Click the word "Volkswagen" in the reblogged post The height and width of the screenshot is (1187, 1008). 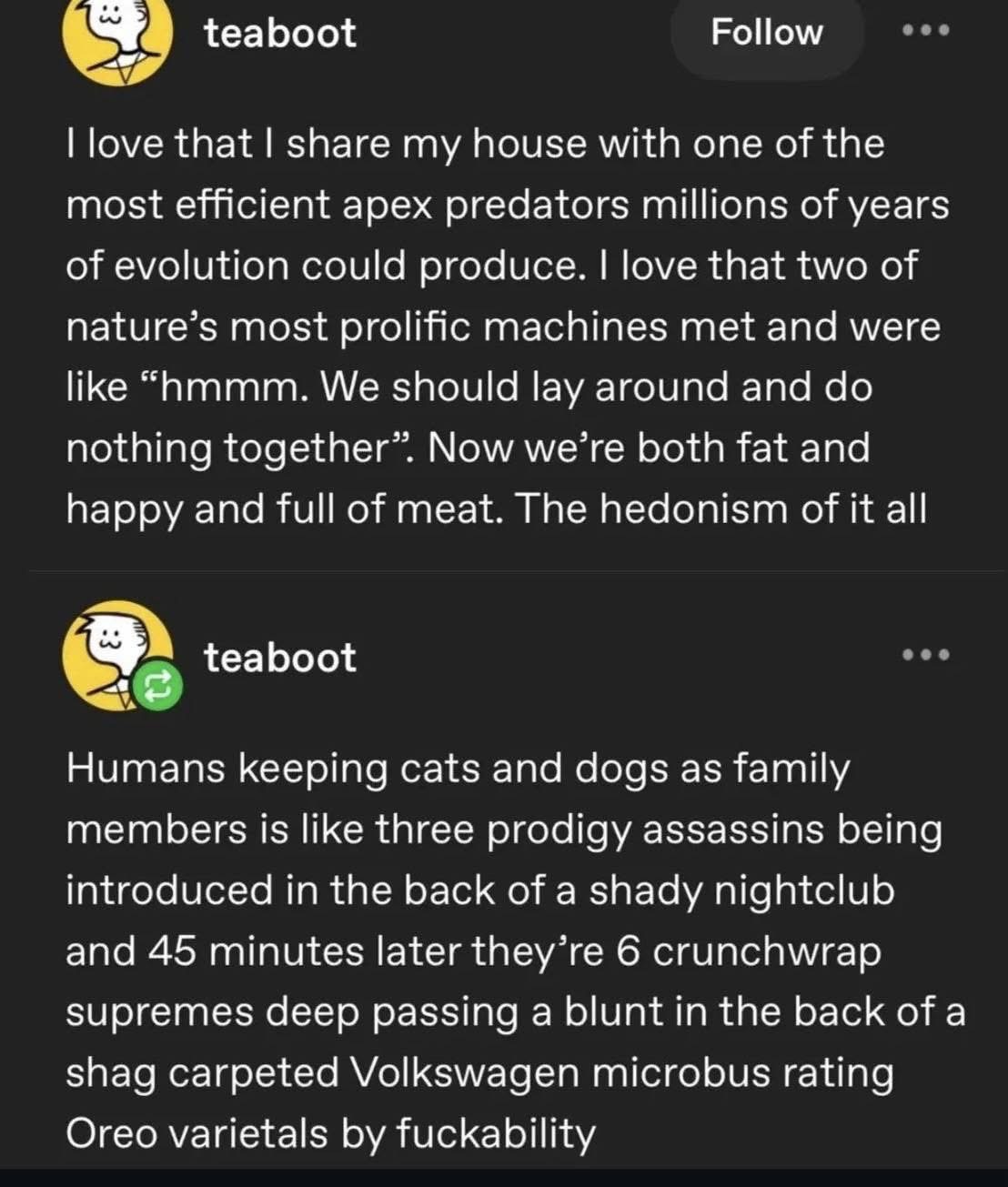pos(465,1073)
